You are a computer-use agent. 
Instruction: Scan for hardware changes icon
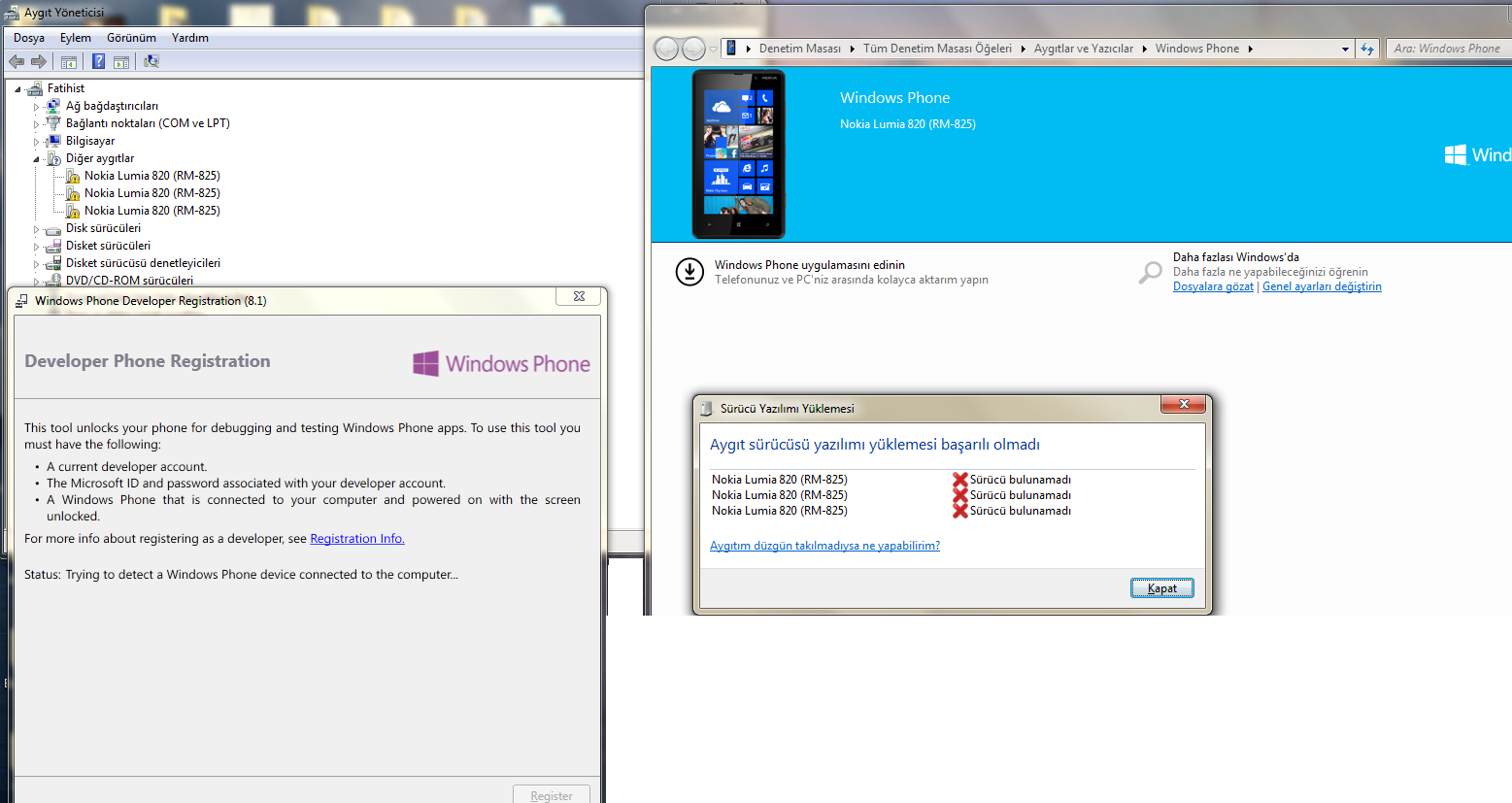point(151,61)
